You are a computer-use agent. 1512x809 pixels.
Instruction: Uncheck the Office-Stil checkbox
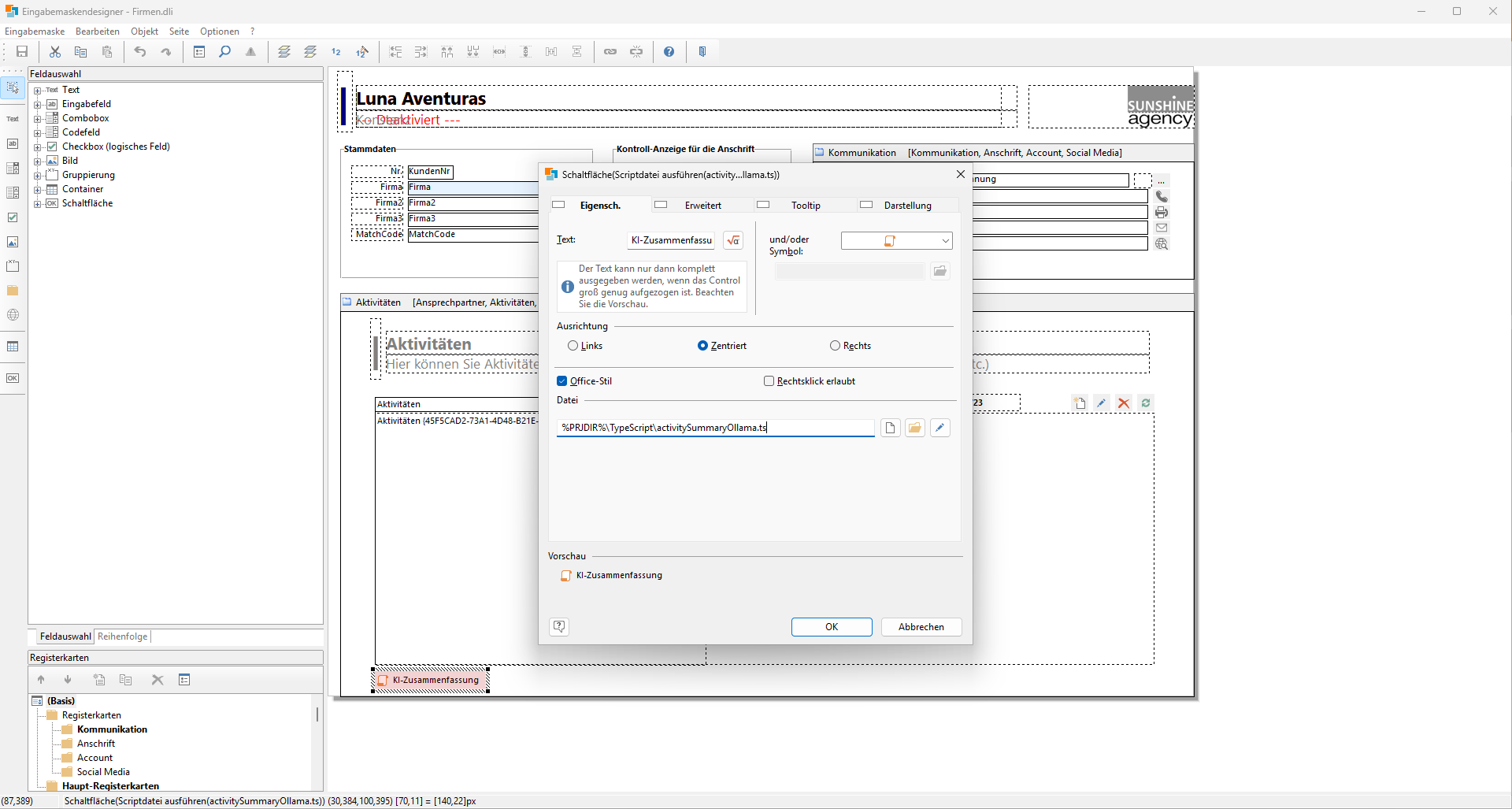pyautogui.click(x=562, y=381)
